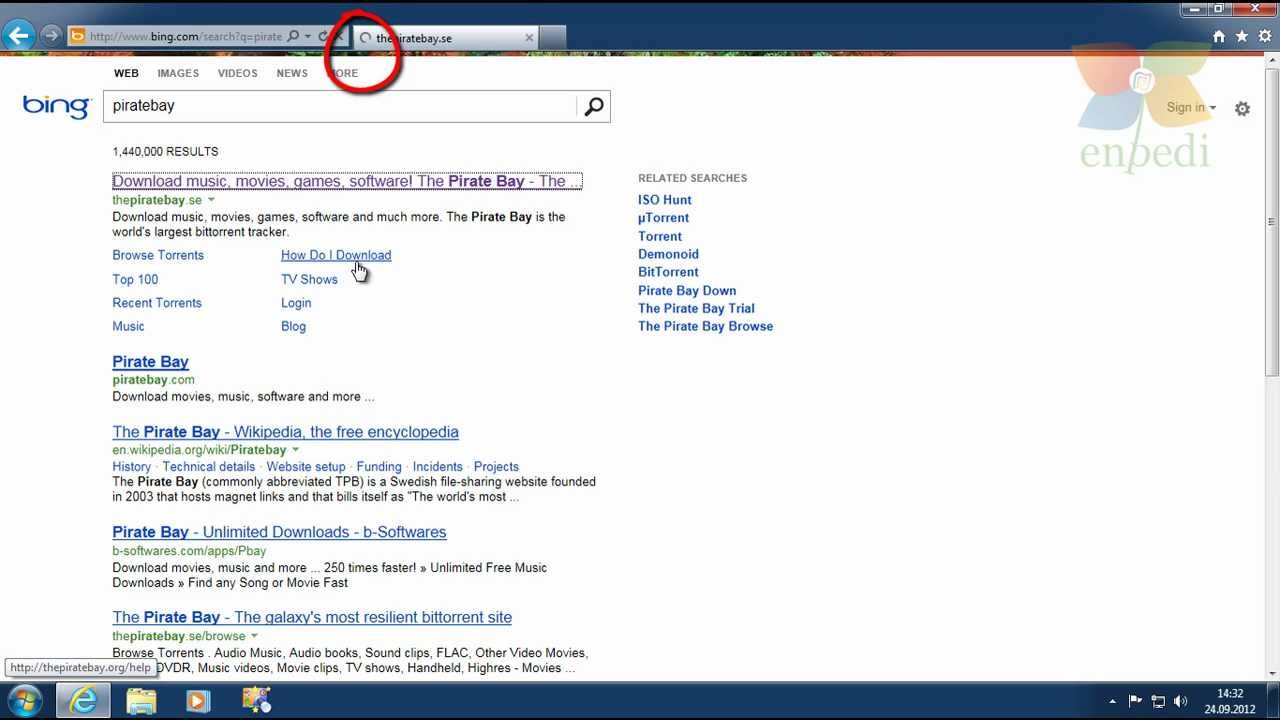Open the Internet Explorer Tools gear
This screenshot has height=720, width=1280.
click(1265, 36)
